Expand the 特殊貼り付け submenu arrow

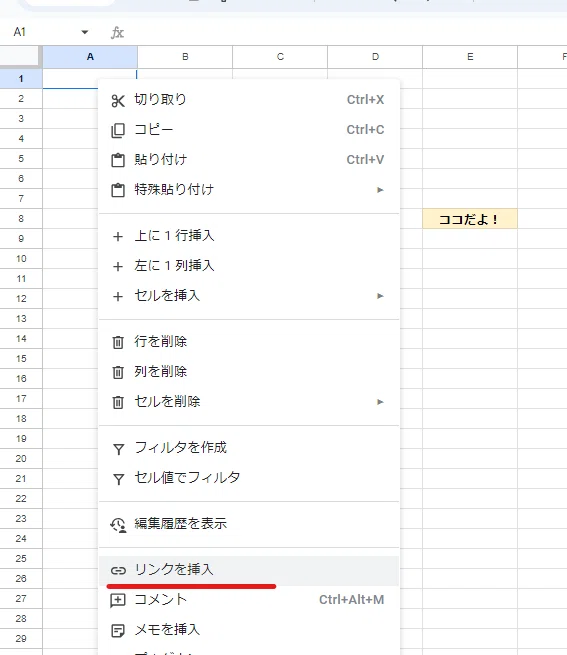pos(380,190)
